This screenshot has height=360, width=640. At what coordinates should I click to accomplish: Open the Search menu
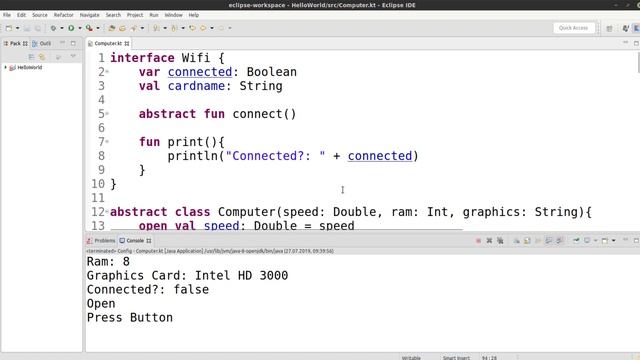coord(113,15)
